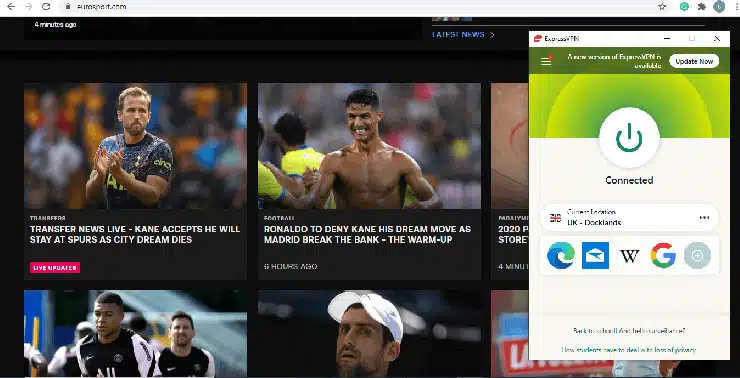
Task: Launch the Mail shortcut in ExpressVPN
Action: click(595, 255)
